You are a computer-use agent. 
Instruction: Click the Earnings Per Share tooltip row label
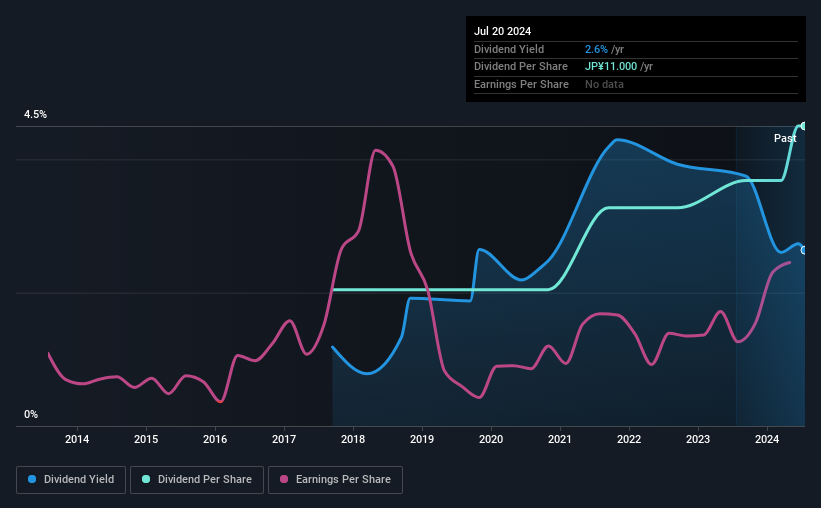522,84
